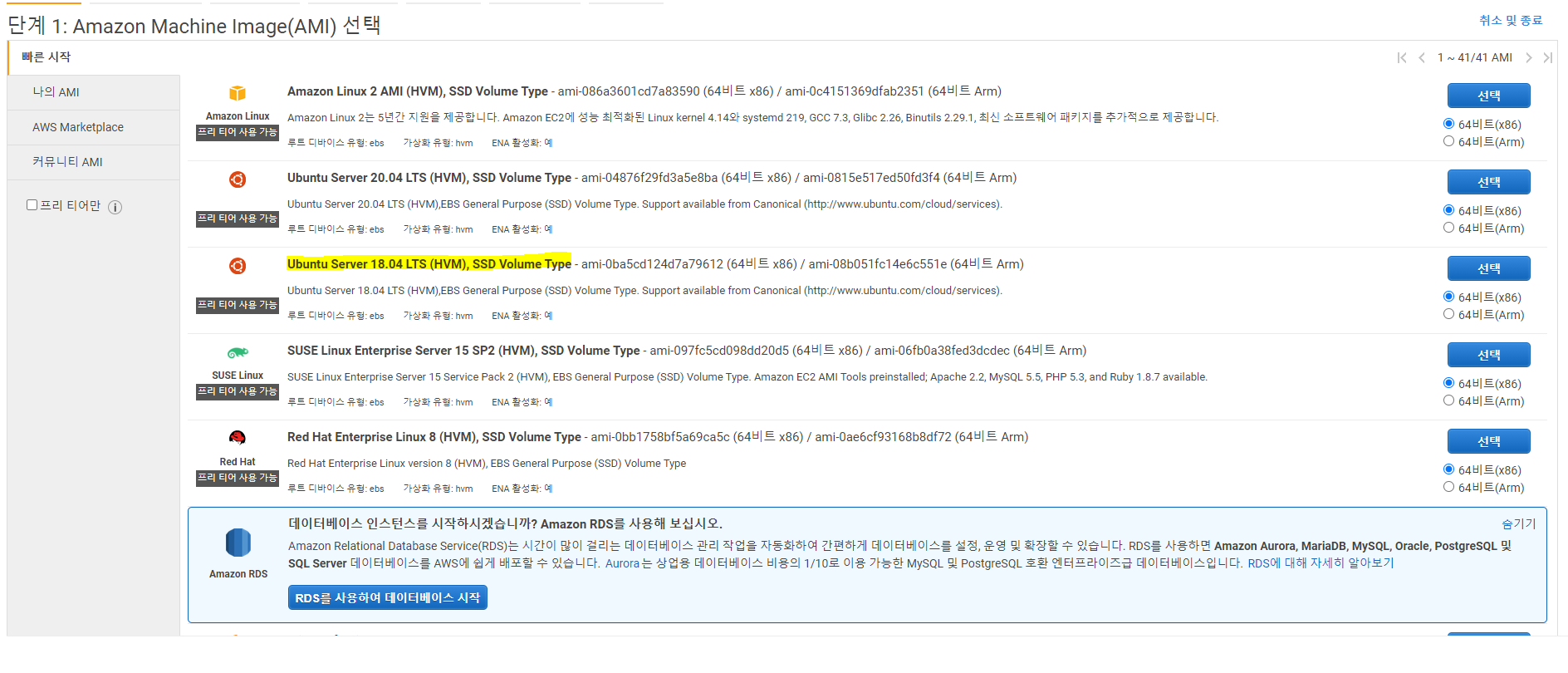Image resolution: width=1568 pixels, height=673 pixels.
Task: Click the Amazon RDS database icon
Action: tap(238, 543)
